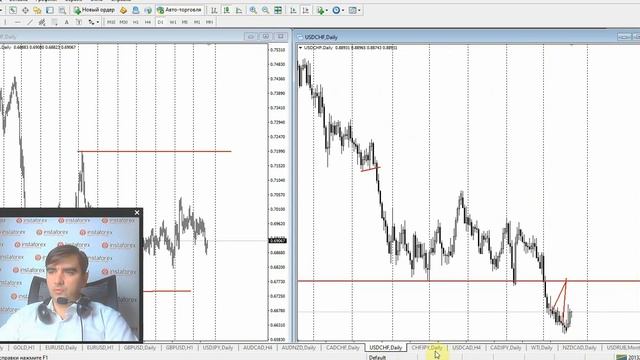This screenshot has width=640, height=360.
Task: Open the NZDCAD,Daily chart tab
Action: (579, 348)
